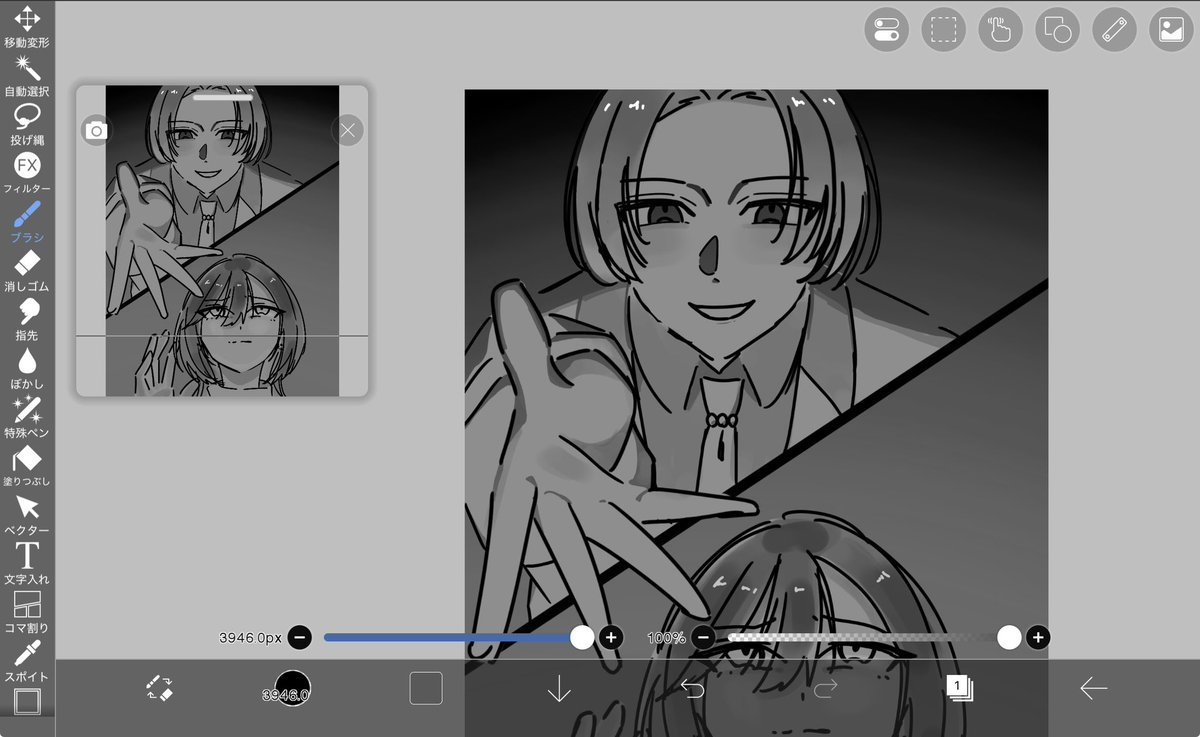Tap the down arrow hide toolbar button
The image size is (1200, 737).
pos(559,688)
